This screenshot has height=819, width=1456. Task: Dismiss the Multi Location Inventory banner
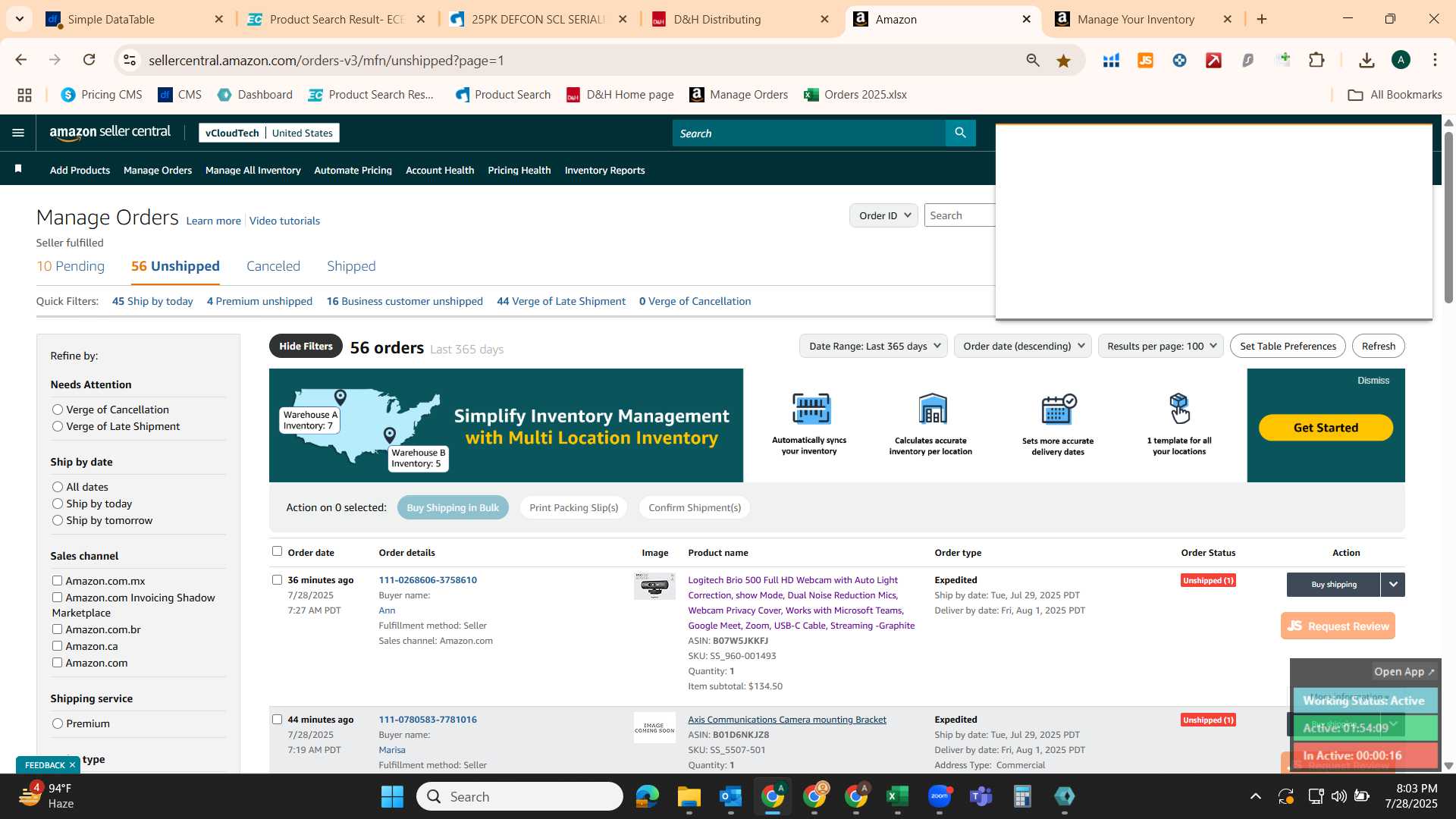(x=1373, y=381)
